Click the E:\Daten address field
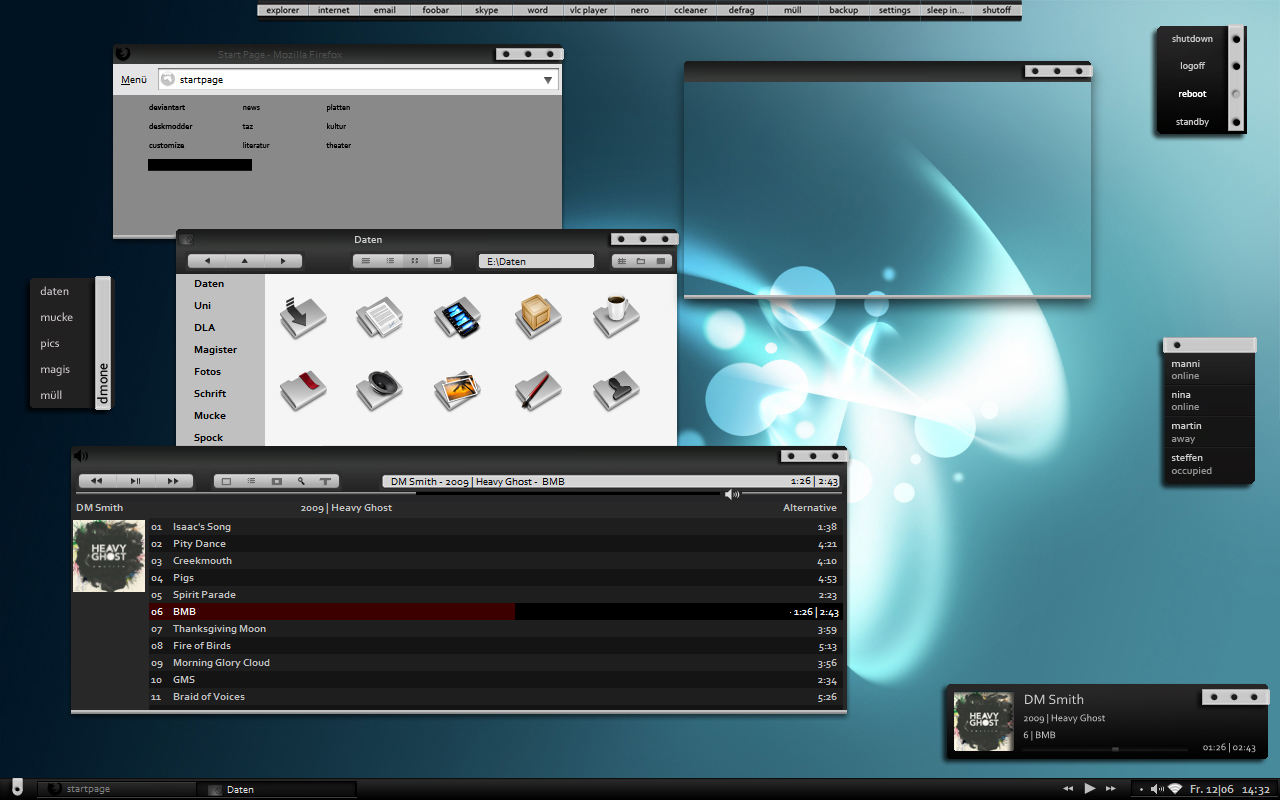1280x800 pixels. [x=536, y=261]
